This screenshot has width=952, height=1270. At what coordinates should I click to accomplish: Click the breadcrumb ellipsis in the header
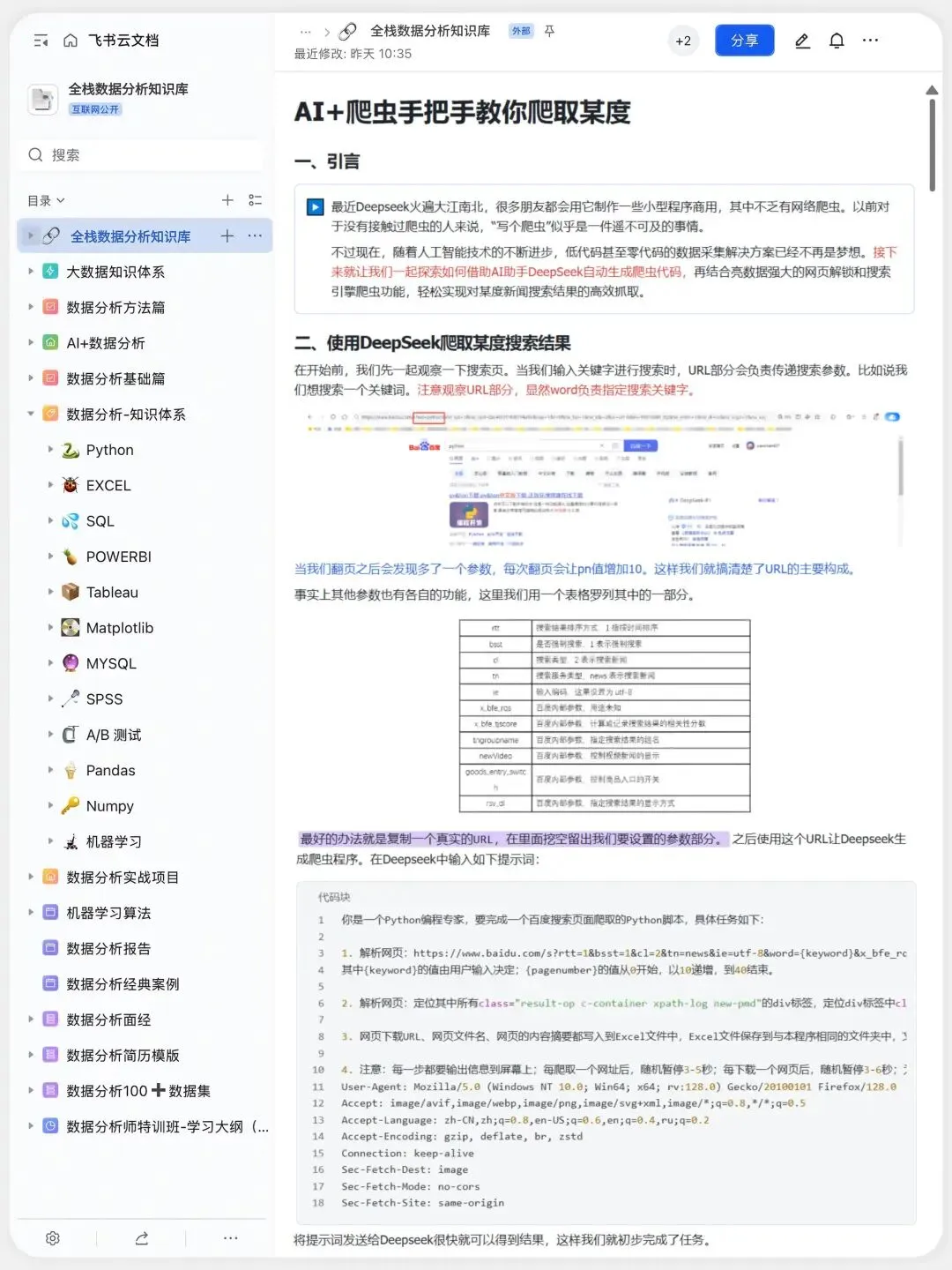coord(306,31)
